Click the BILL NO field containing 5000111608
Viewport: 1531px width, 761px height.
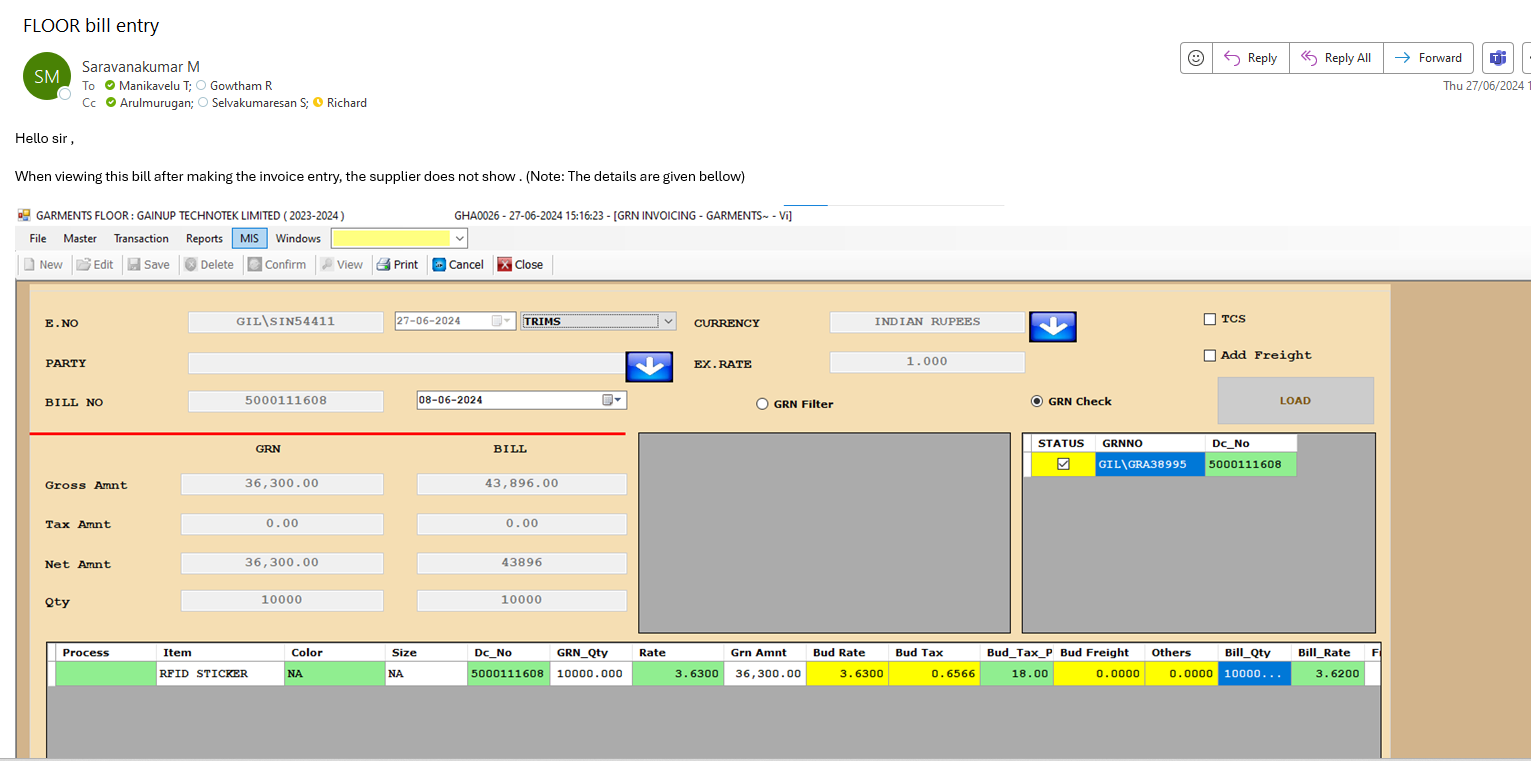pos(286,401)
